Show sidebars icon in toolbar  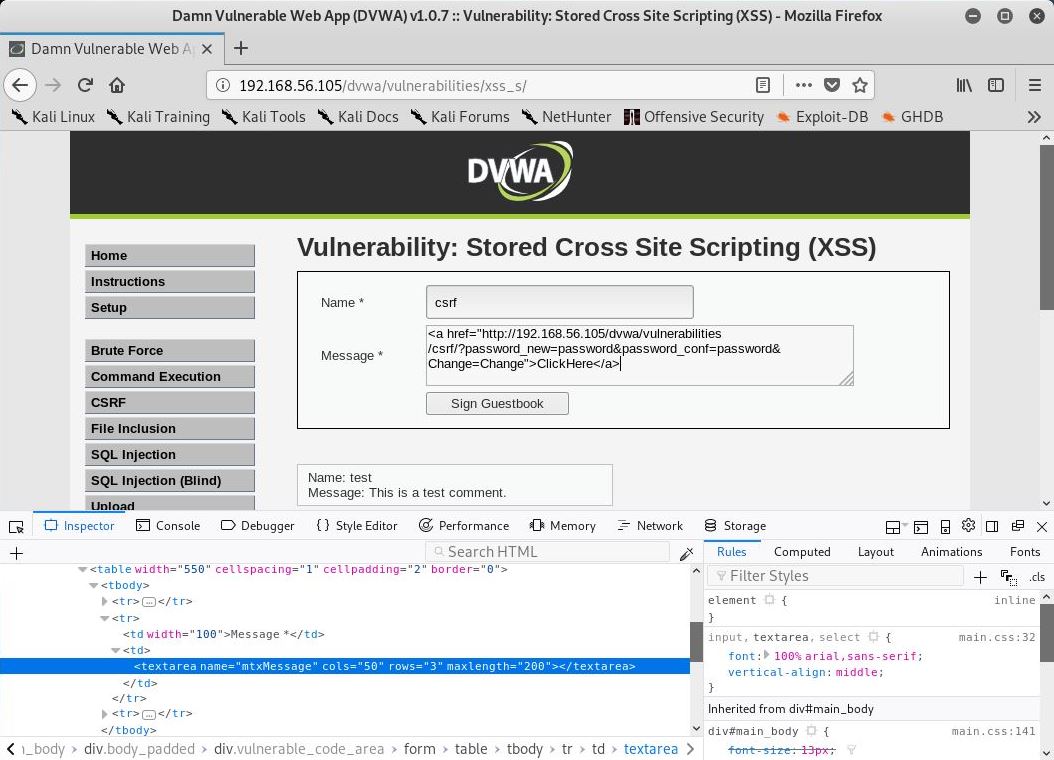point(996,85)
